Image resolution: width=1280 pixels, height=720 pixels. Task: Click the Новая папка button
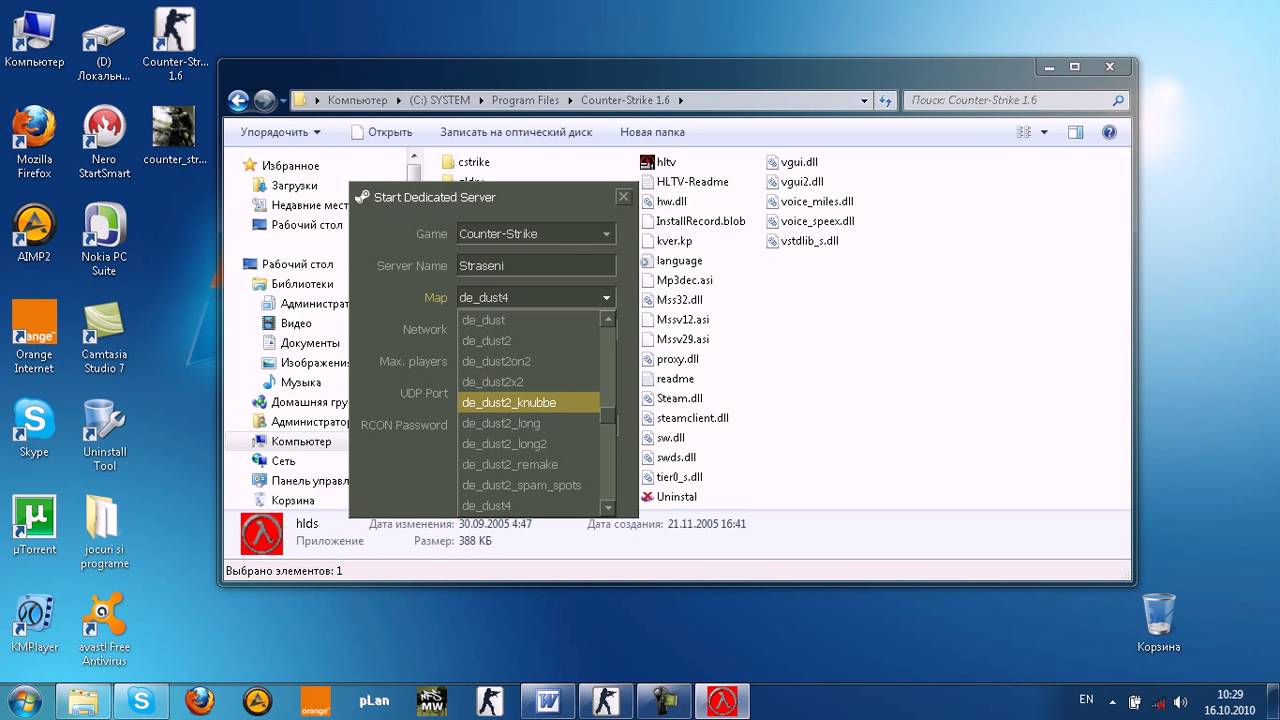coord(652,132)
